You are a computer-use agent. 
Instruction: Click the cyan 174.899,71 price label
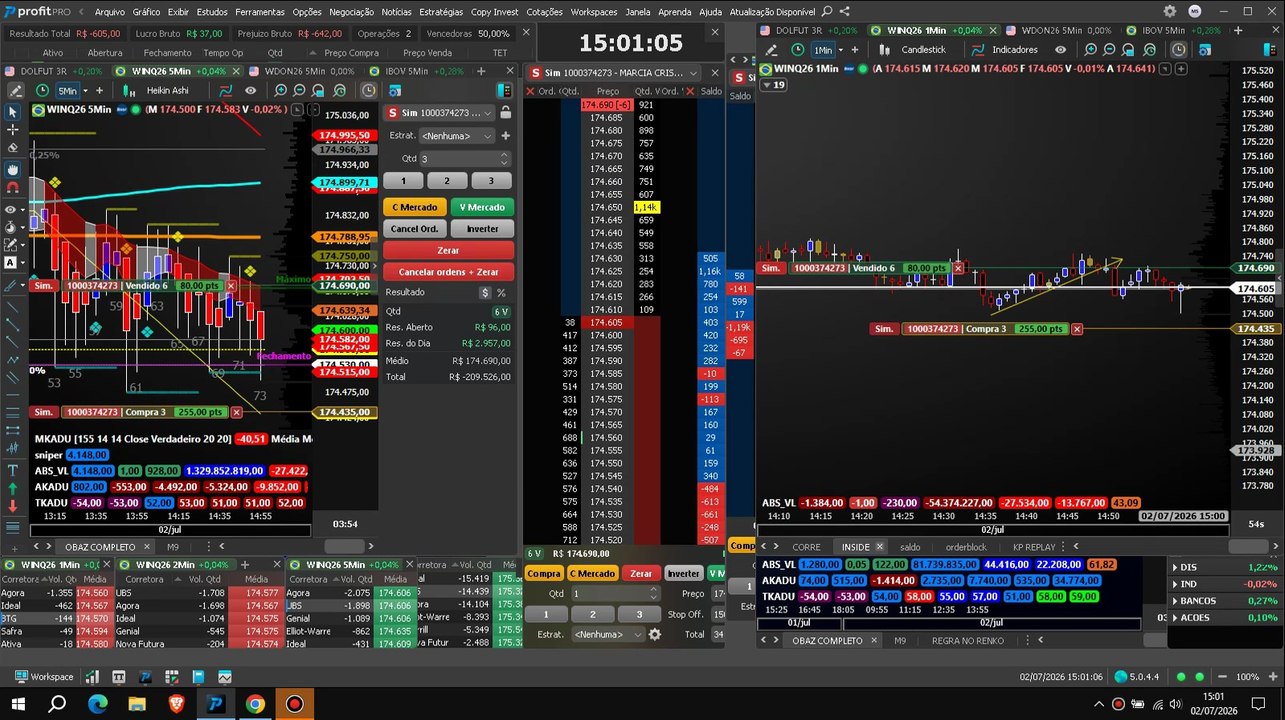click(x=345, y=183)
